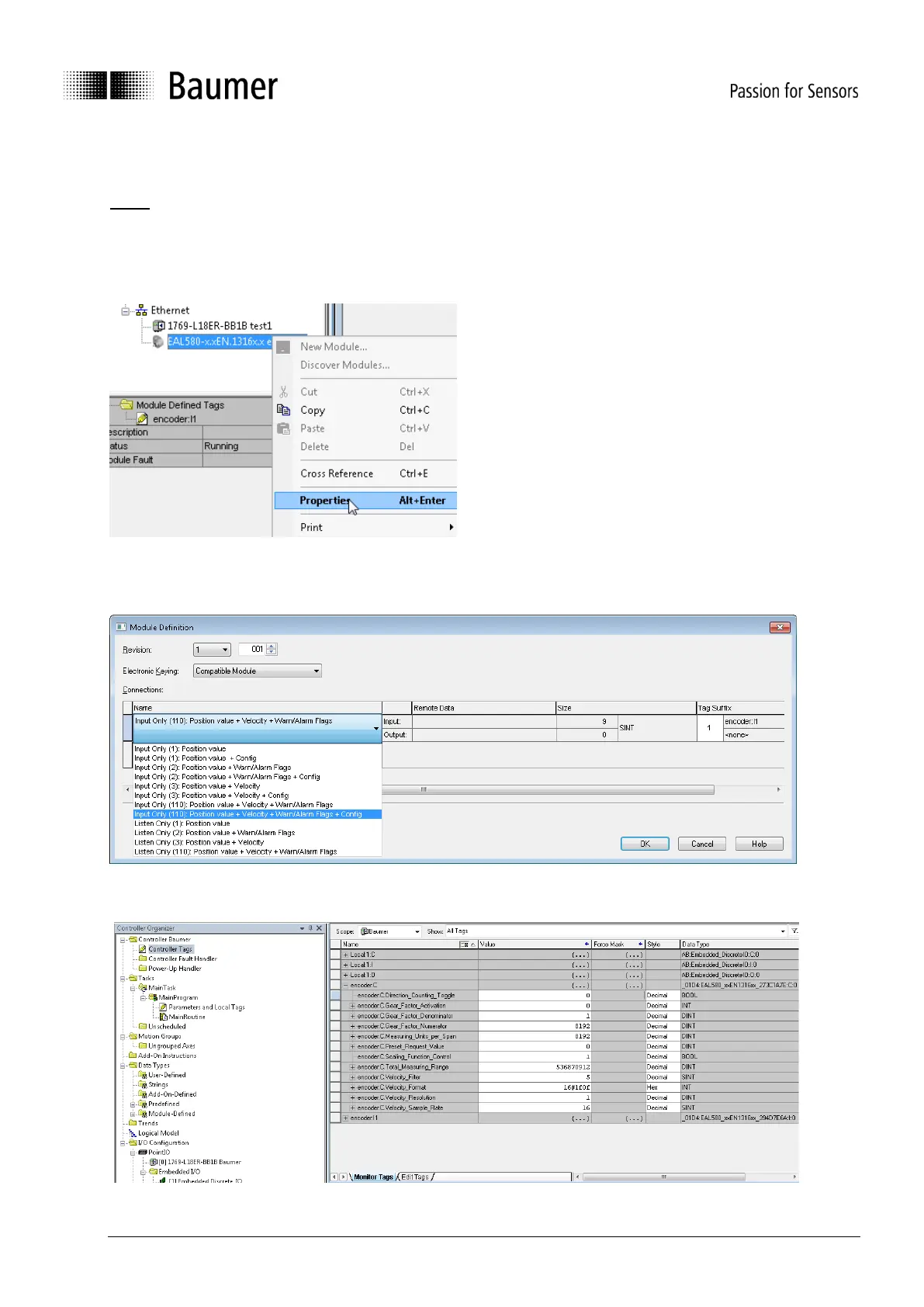Click the Strings data type icon
The image size is (924, 1307).
(143, 1085)
